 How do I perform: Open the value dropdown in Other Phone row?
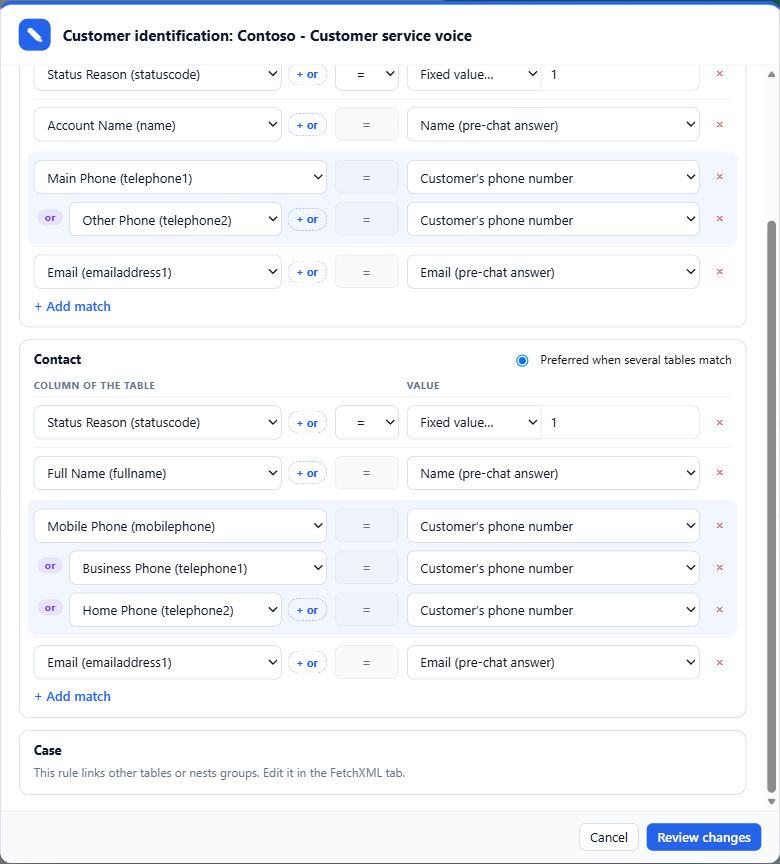click(x=553, y=219)
